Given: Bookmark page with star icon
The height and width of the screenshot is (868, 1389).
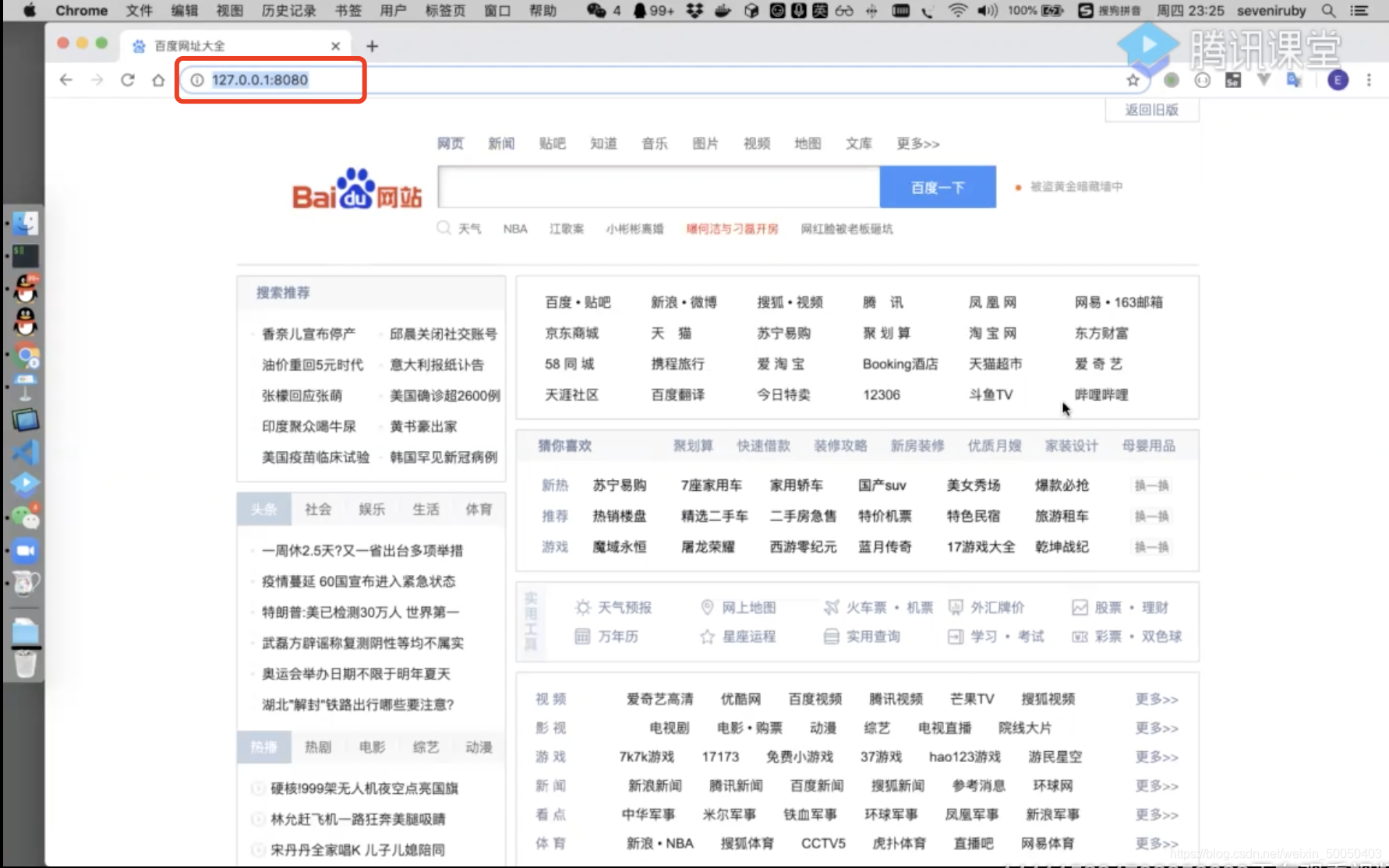Looking at the screenshot, I should coord(1133,79).
